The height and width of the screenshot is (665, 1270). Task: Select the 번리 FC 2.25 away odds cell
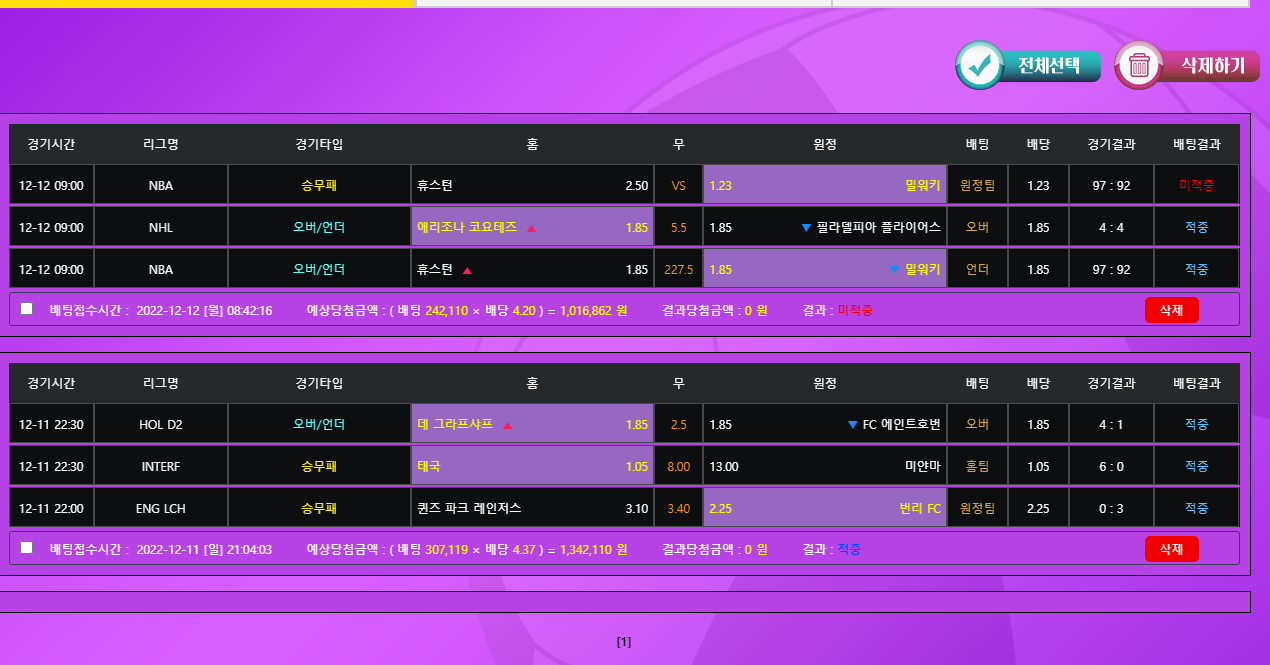point(824,508)
